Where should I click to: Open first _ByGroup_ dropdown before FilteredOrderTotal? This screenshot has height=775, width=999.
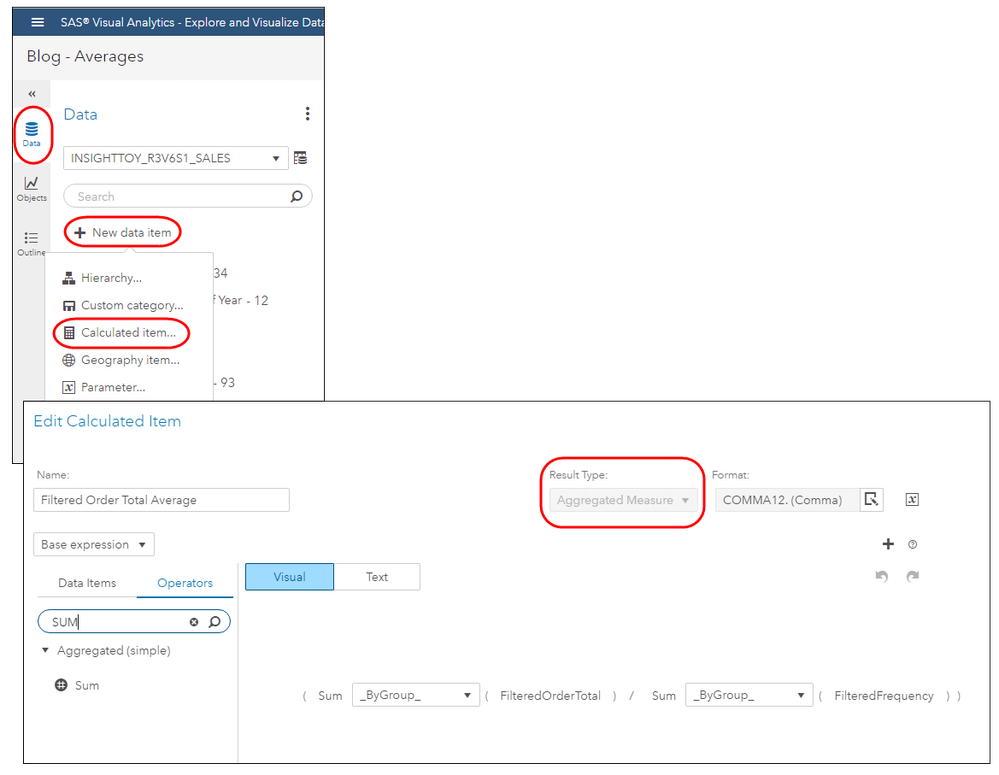[415, 695]
